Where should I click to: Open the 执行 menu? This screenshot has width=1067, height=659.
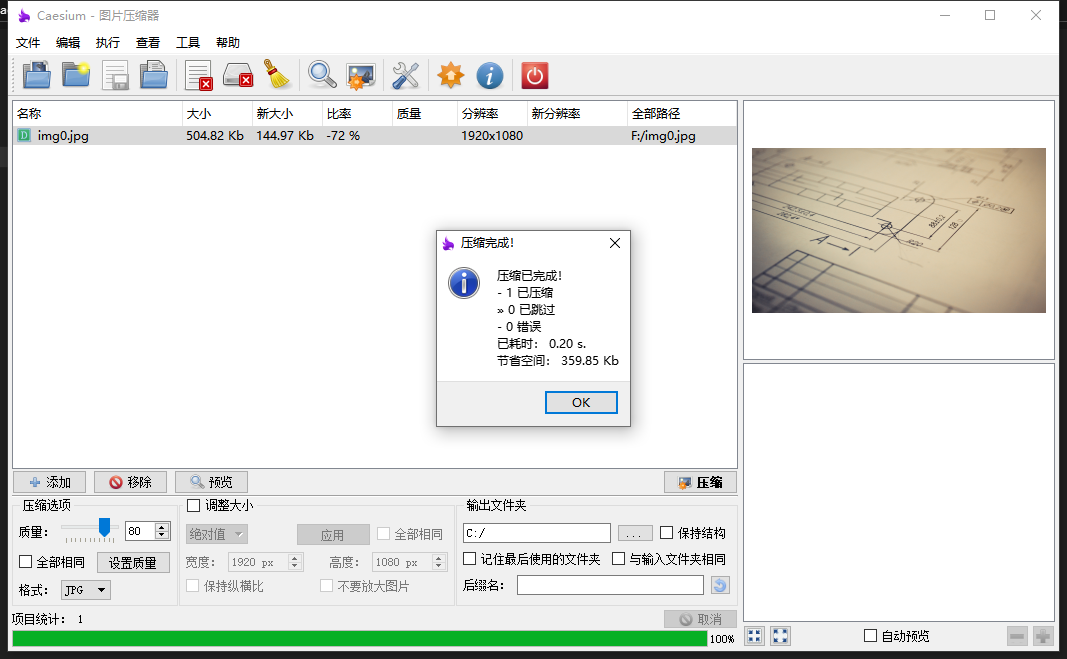tap(108, 42)
